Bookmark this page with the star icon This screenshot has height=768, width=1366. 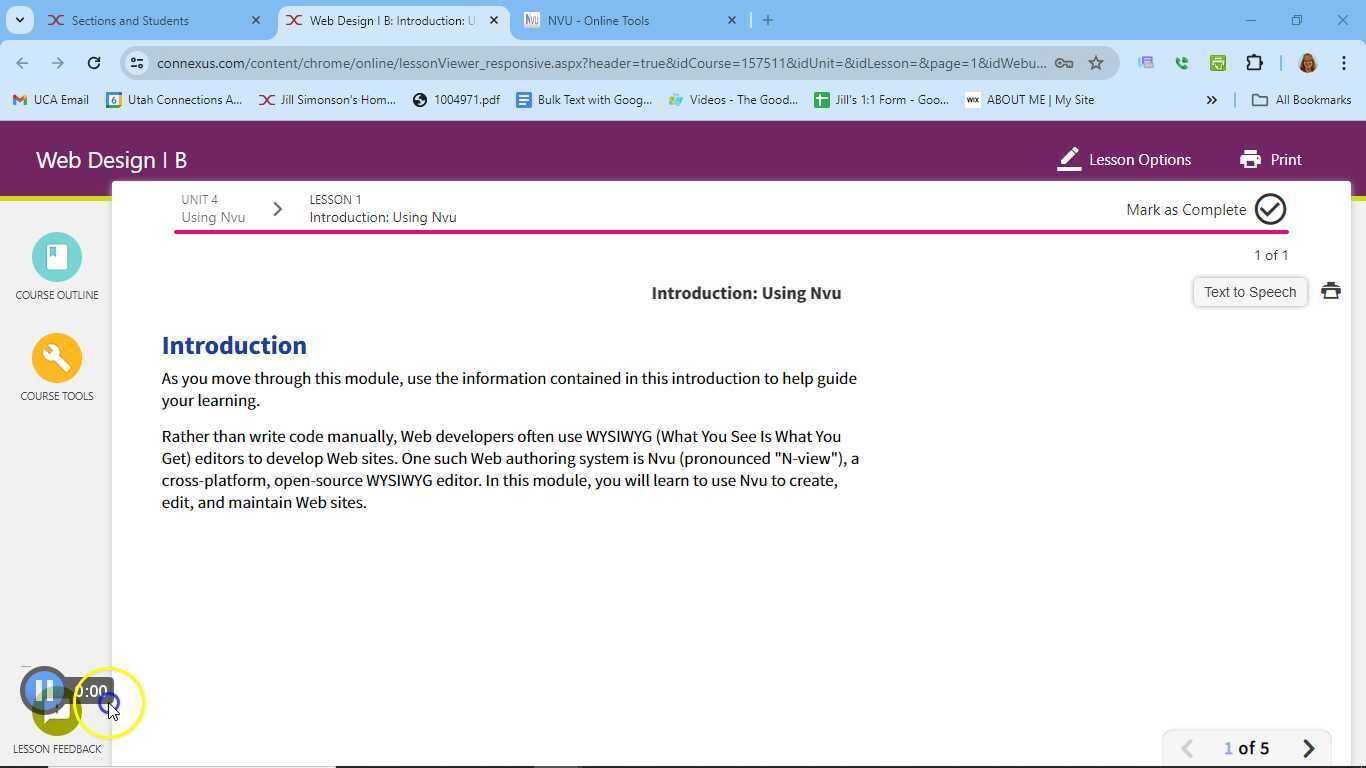[x=1096, y=62]
